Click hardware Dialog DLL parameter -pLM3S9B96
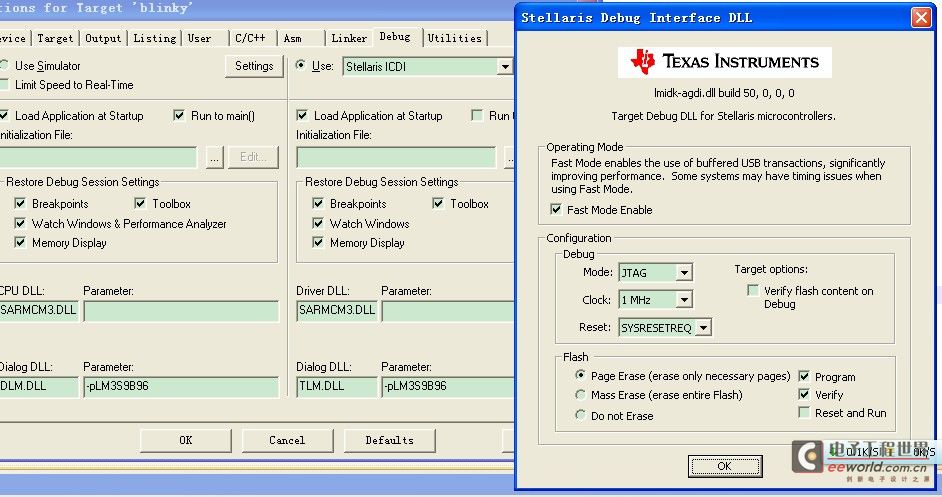The height and width of the screenshot is (497, 942). pos(448,386)
